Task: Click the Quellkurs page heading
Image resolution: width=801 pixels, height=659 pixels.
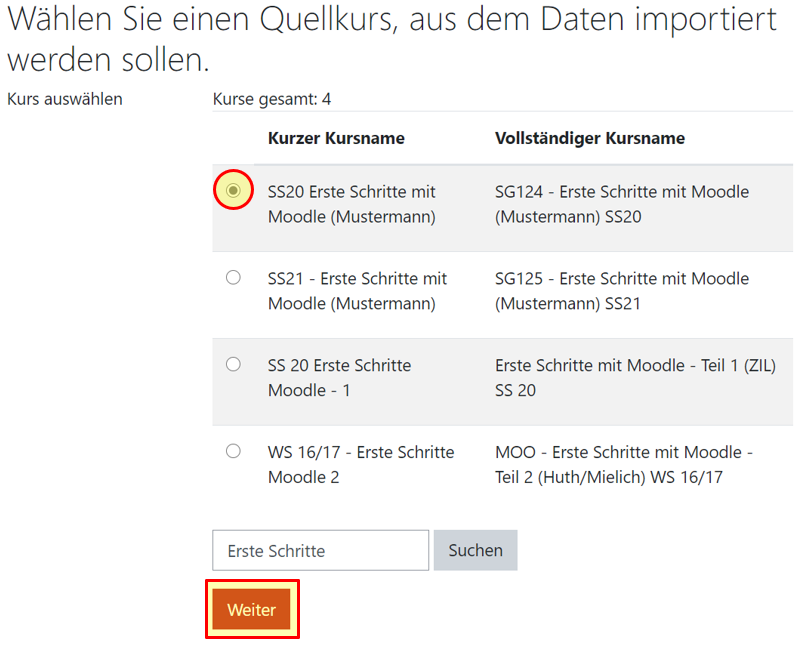Action: pos(390,38)
